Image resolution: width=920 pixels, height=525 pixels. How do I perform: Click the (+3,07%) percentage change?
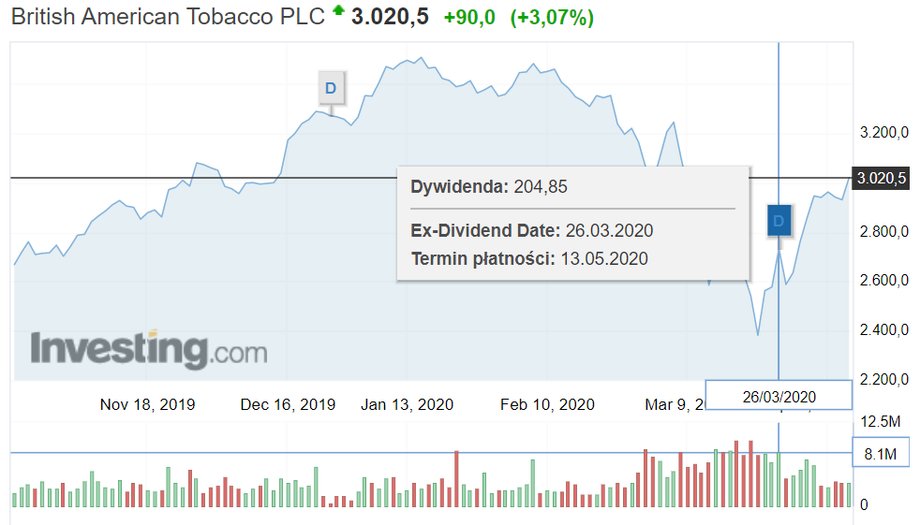coord(552,17)
